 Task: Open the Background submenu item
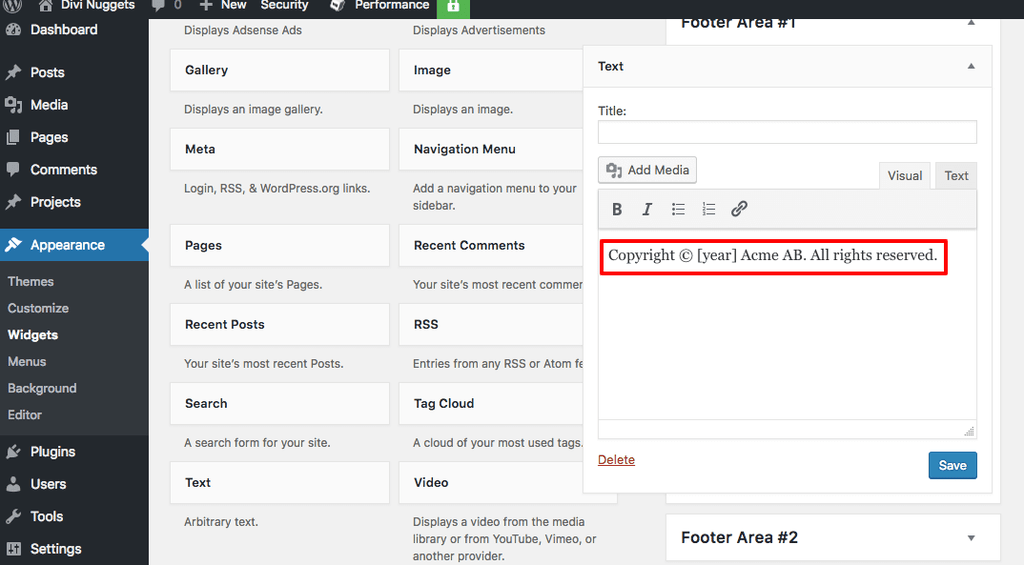pos(42,389)
